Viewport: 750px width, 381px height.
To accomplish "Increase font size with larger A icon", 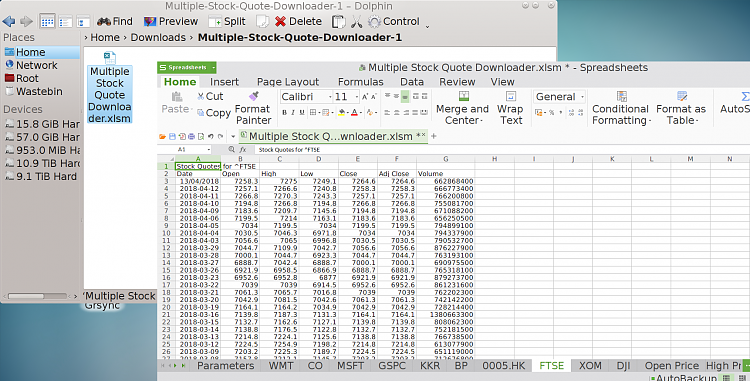I will pyautogui.click(x=365, y=97).
